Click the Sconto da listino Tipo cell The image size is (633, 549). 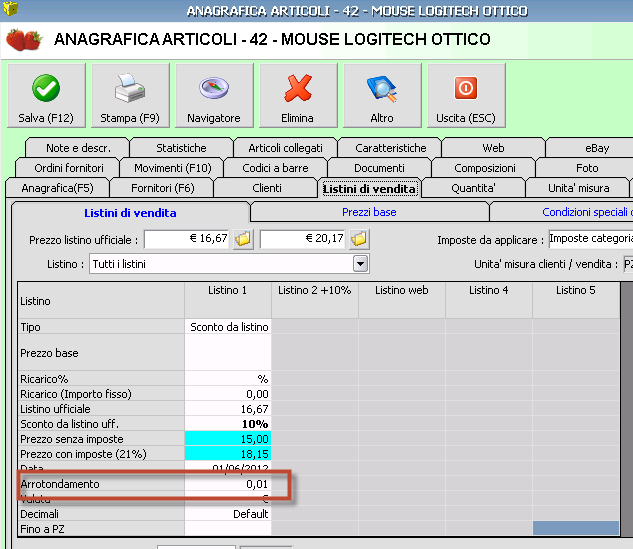point(228,327)
